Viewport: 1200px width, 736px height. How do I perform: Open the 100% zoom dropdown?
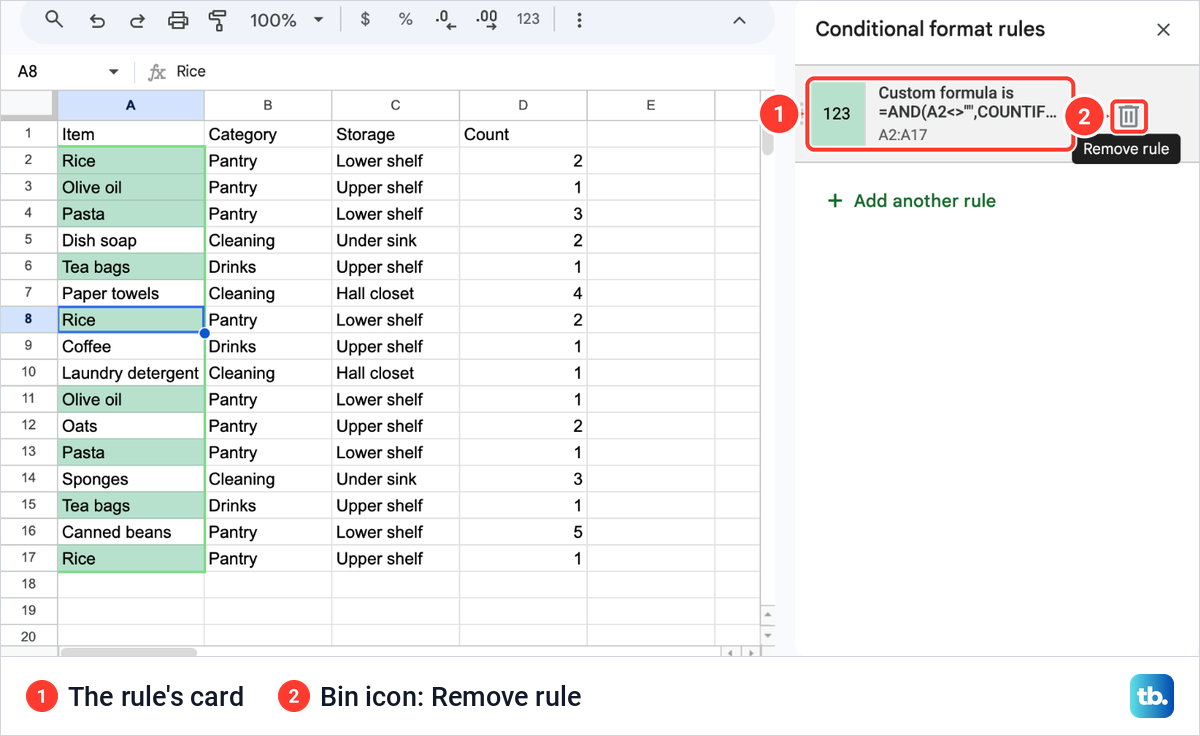(x=287, y=20)
